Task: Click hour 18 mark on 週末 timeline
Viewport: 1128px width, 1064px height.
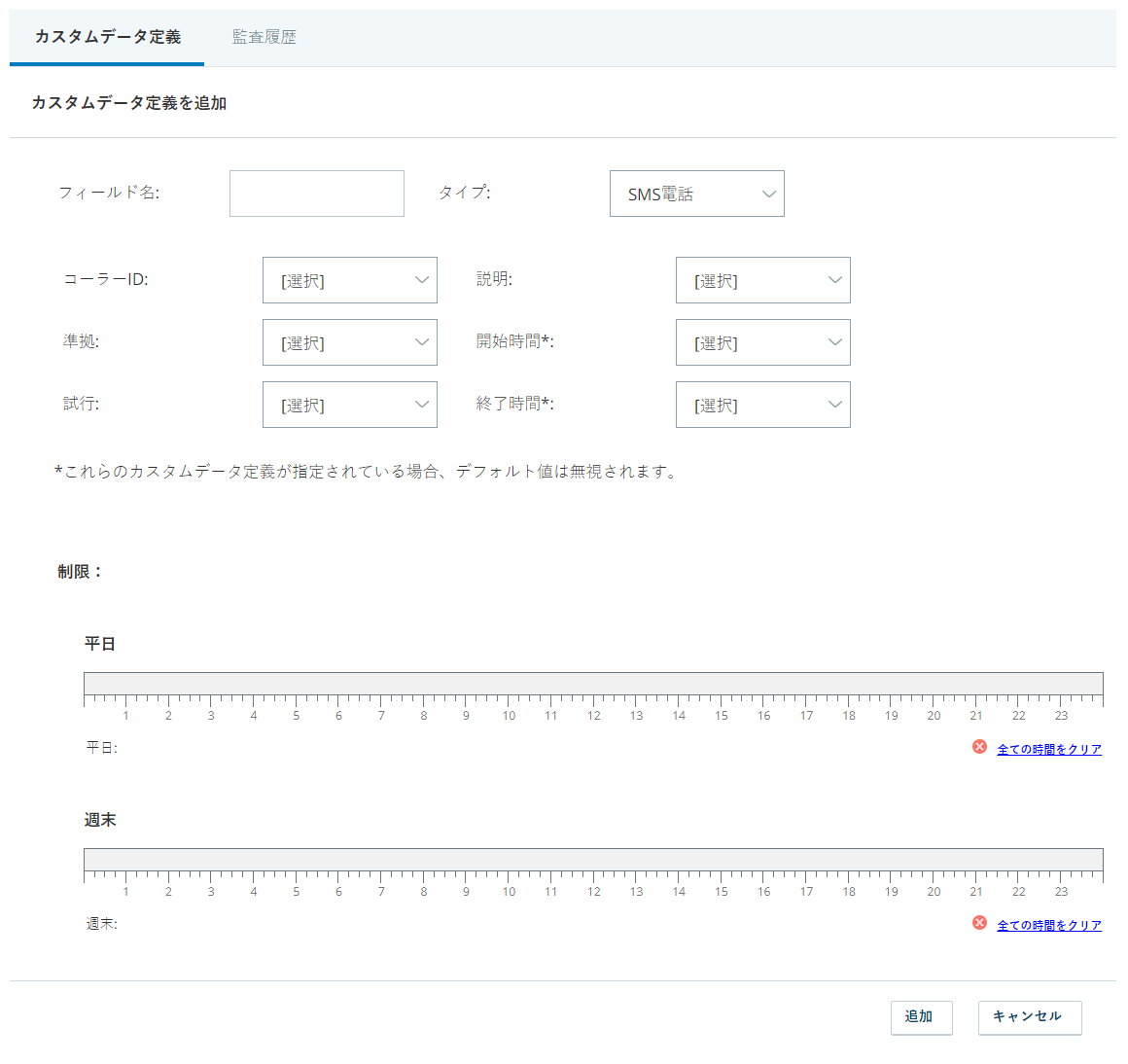Action: 849,891
